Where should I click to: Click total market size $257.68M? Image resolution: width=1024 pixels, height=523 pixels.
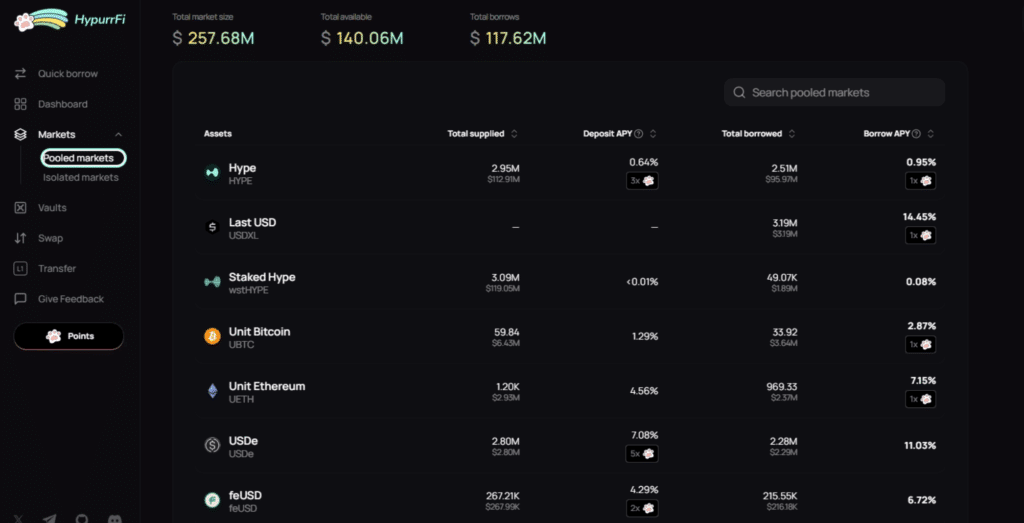click(214, 39)
